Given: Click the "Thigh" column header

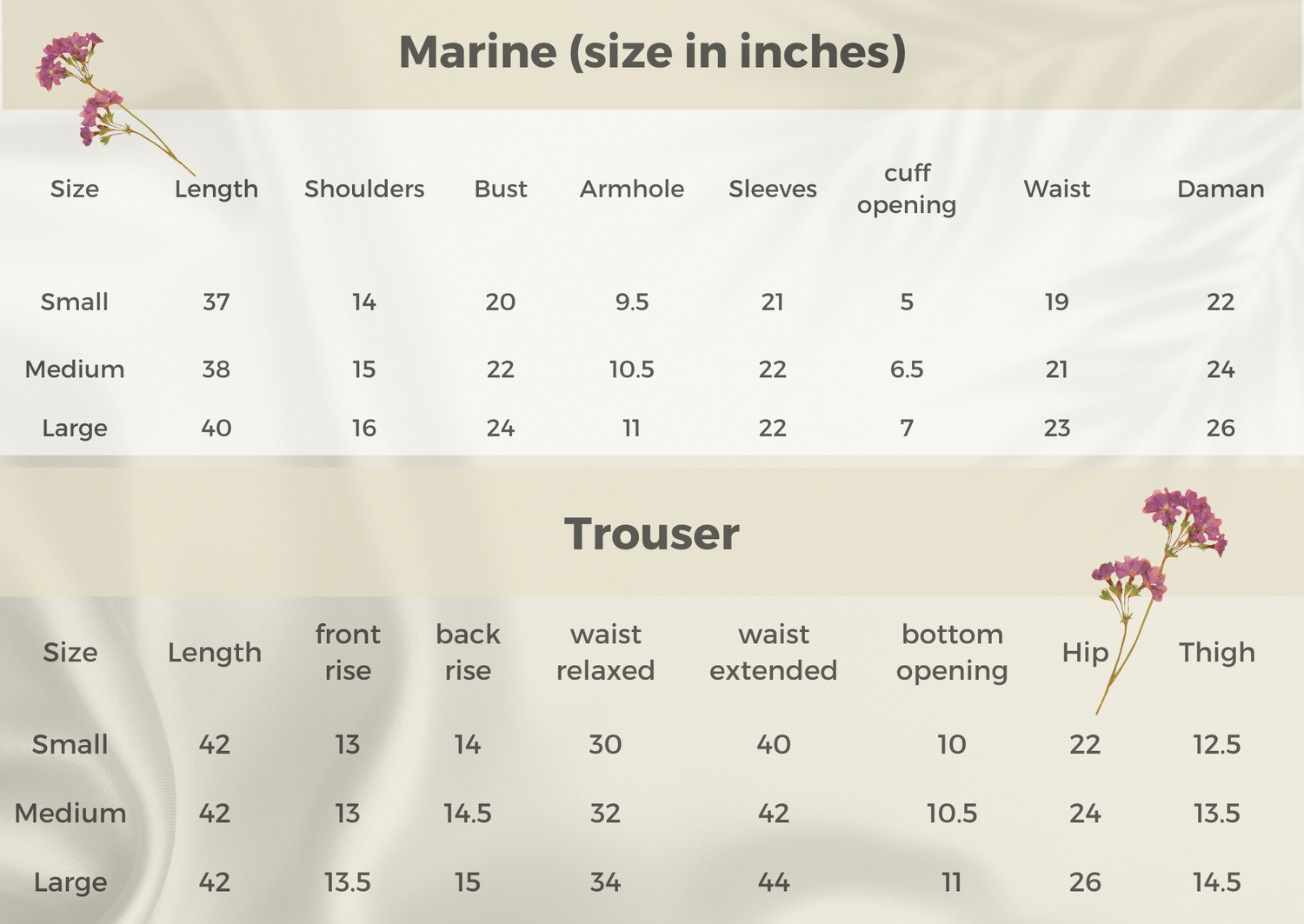Looking at the screenshot, I should pos(1217,652).
